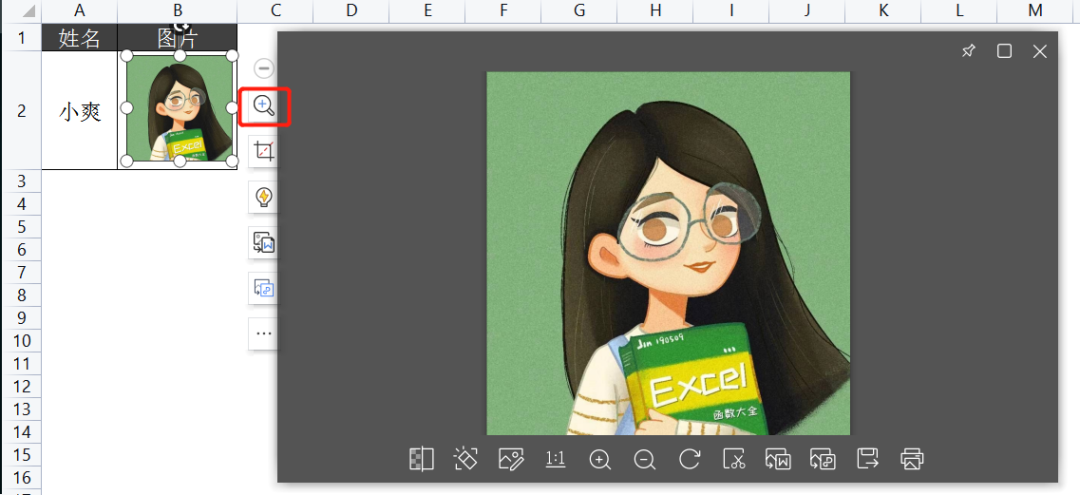1080x495 pixels.
Task: Click the rotation handle above the selected picture
Action: click(180, 26)
